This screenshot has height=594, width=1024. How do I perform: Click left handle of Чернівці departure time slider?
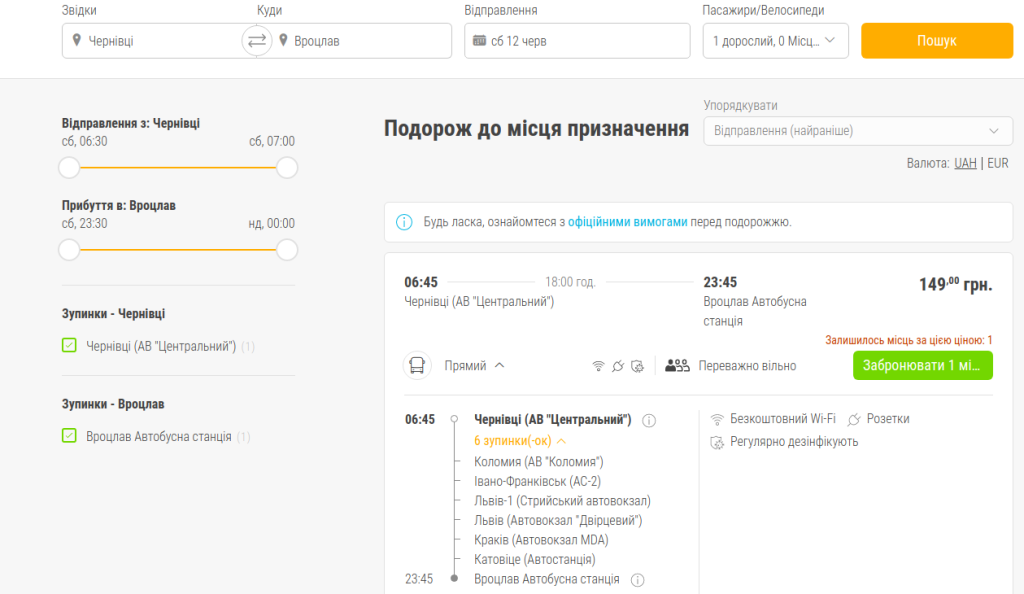click(x=69, y=167)
